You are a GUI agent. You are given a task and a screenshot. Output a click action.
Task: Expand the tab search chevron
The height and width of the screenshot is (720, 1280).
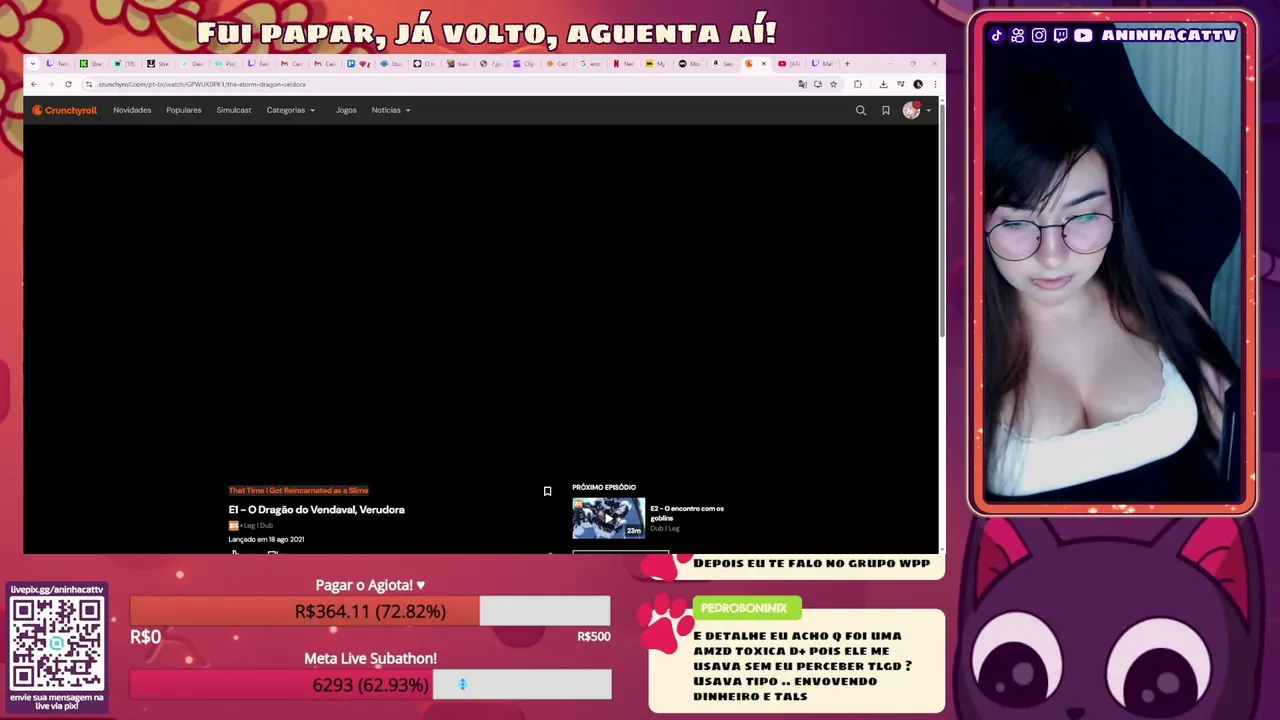(33, 64)
